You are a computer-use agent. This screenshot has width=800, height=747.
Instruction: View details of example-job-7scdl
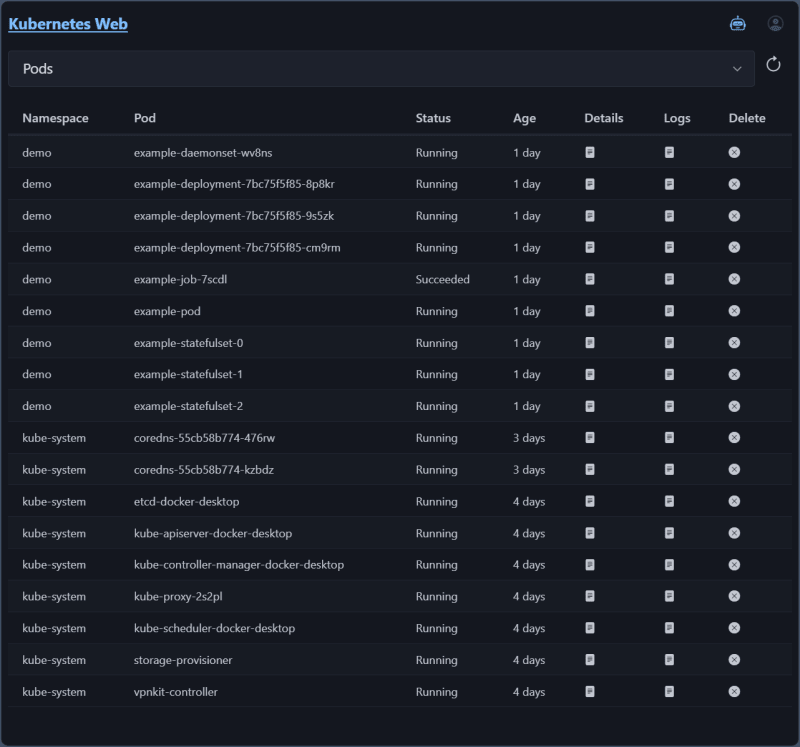(590, 279)
